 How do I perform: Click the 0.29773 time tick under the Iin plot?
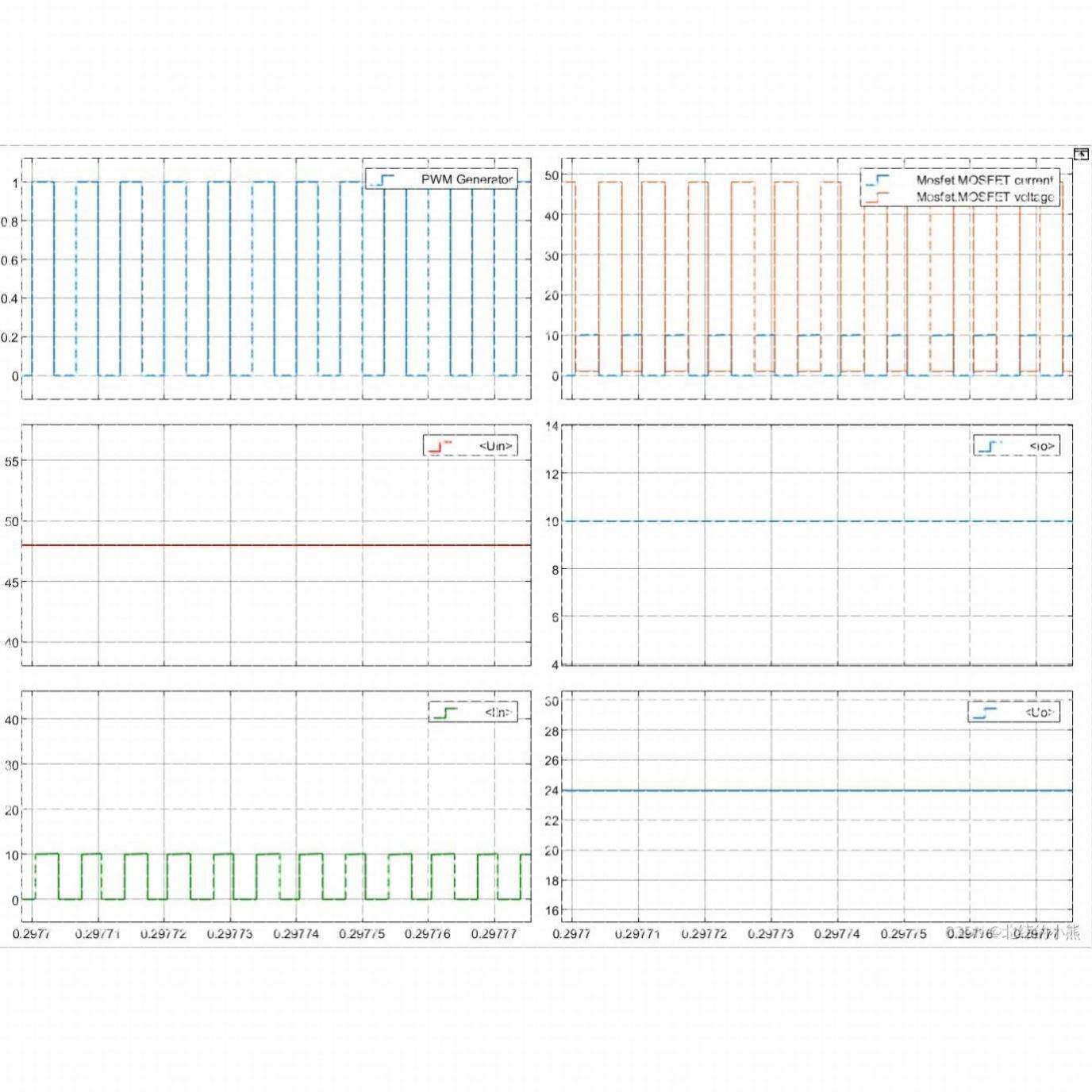point(230,934)
